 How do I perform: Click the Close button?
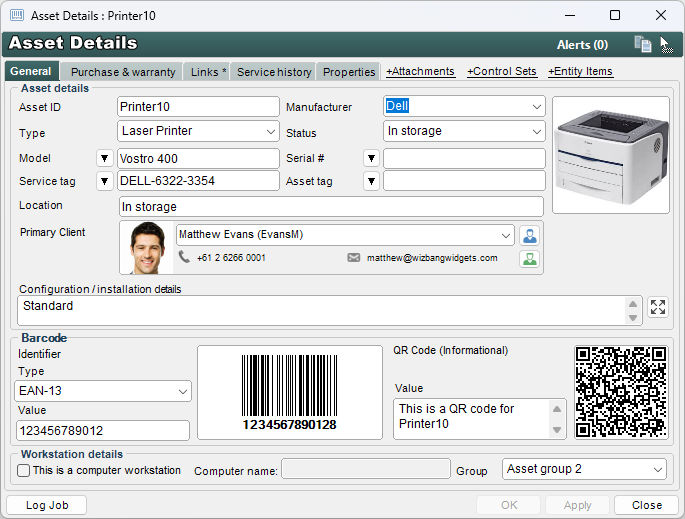click(x=647, y=505)
